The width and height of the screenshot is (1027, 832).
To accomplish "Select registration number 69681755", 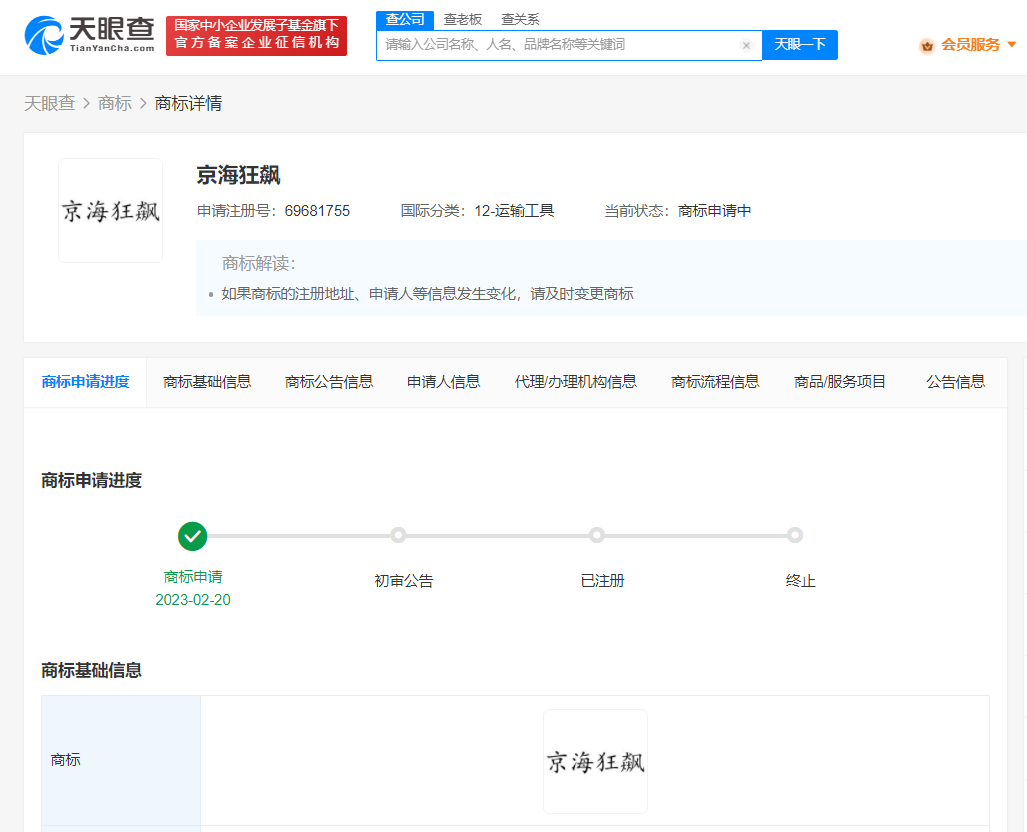I will pyautogui.click(x=317, y=211).
